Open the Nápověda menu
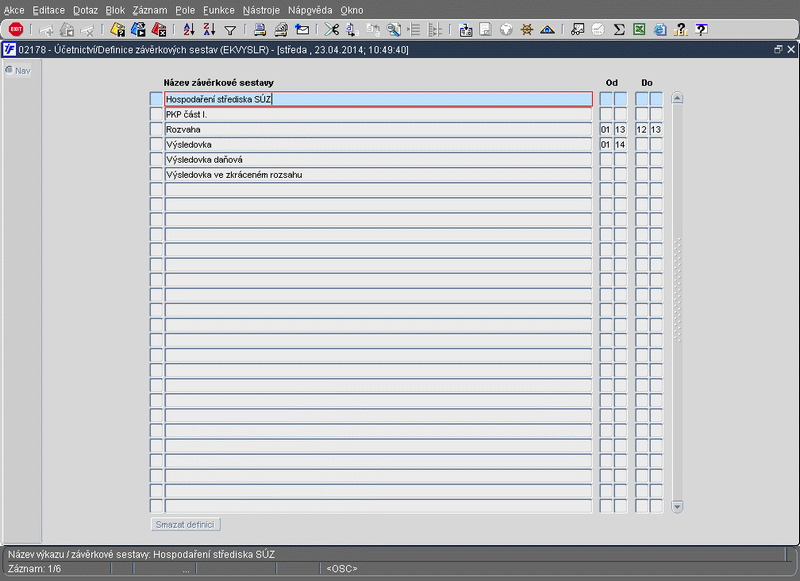800x581 pixels. pyautogui.click(x=310, y=10)
